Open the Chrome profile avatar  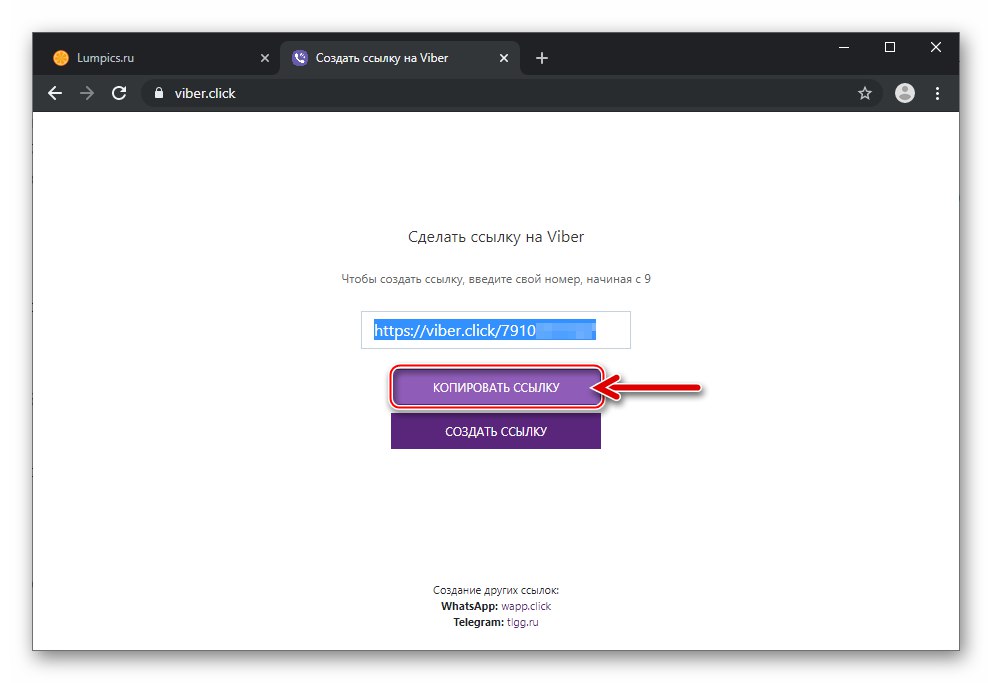coord(905,93)
